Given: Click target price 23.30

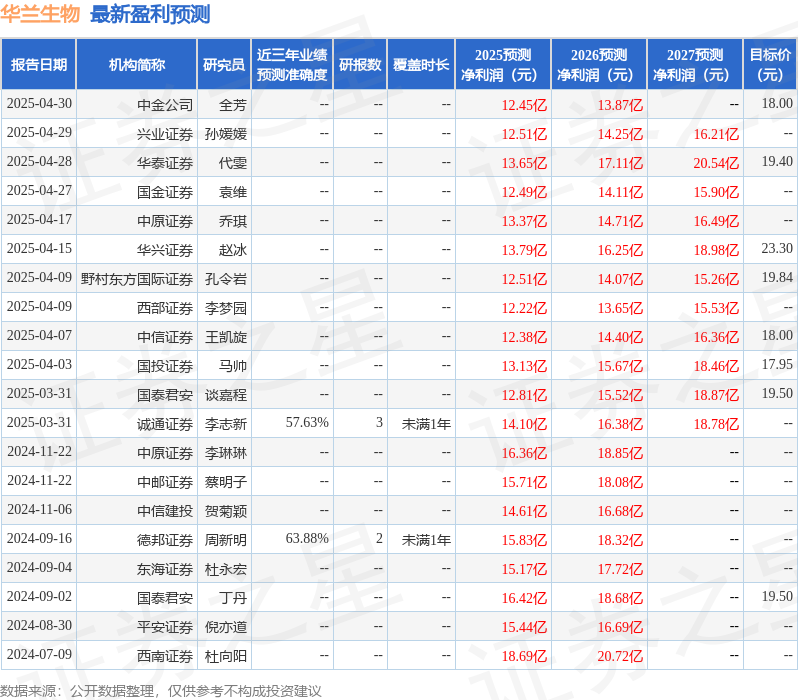Looking at the screenshot, I should [777, 249].
